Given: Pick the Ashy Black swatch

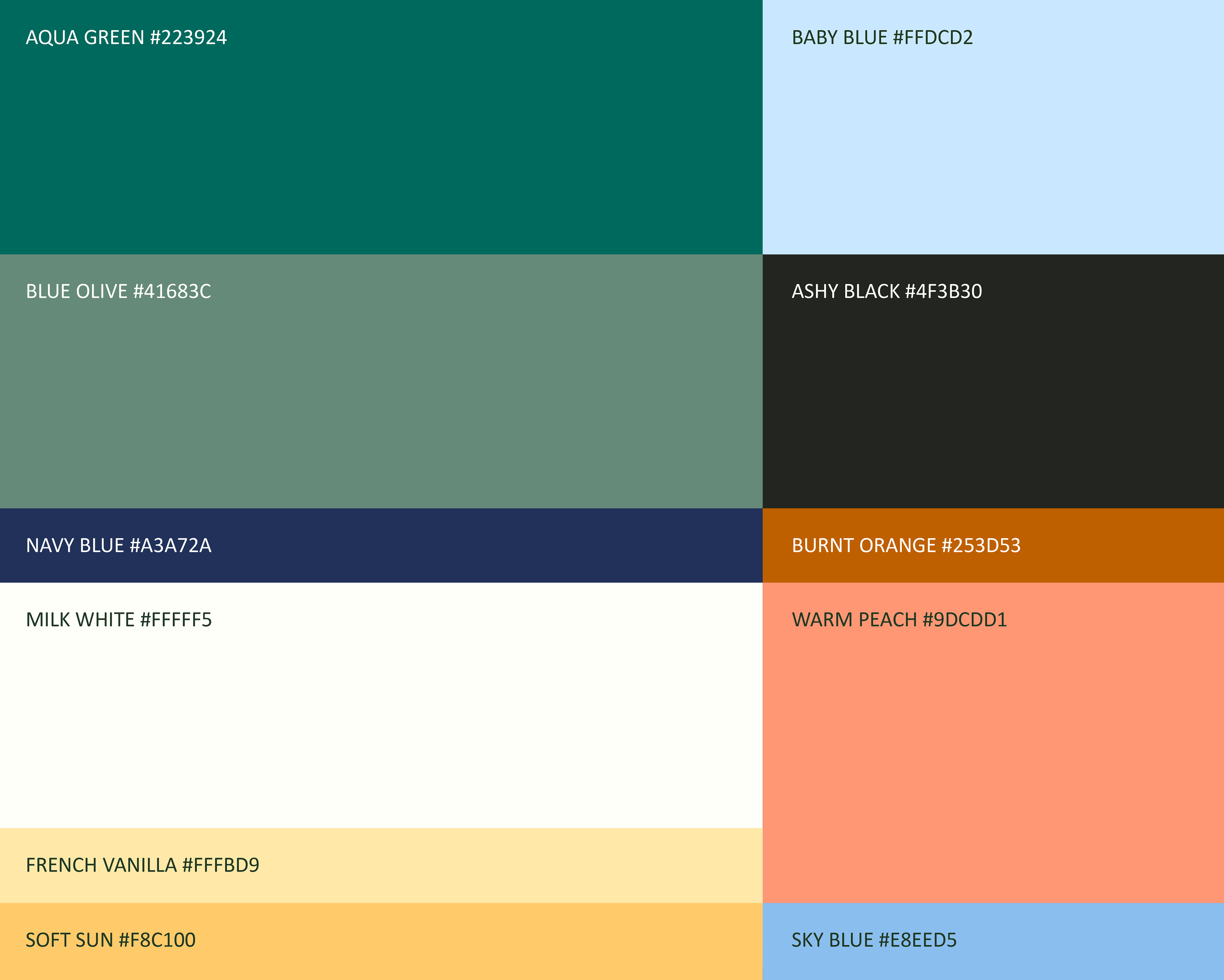Looking at the screenshot, I should pos(992,398).
